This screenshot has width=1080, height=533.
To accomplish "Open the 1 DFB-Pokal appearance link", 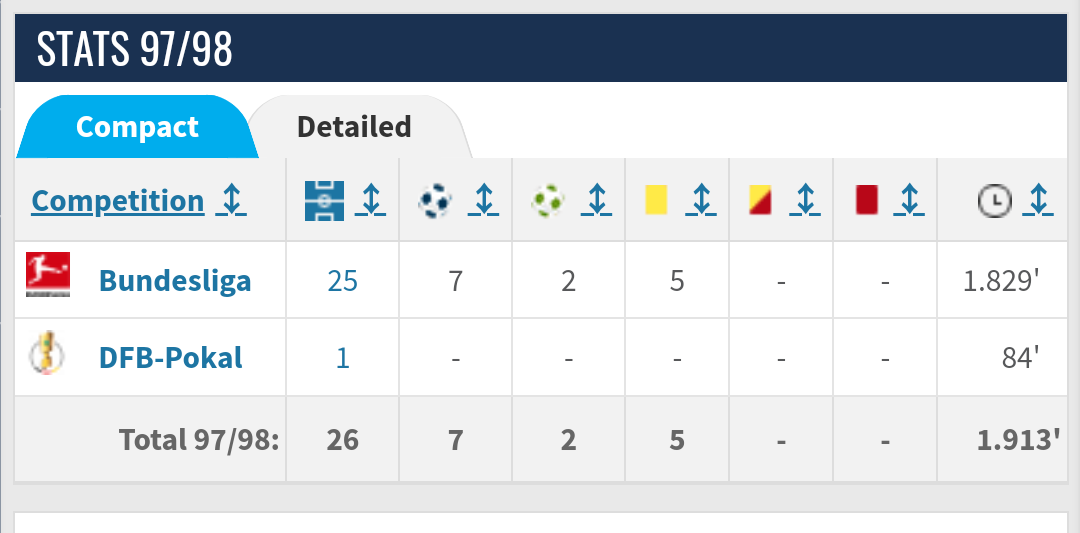I will [342, 357].
